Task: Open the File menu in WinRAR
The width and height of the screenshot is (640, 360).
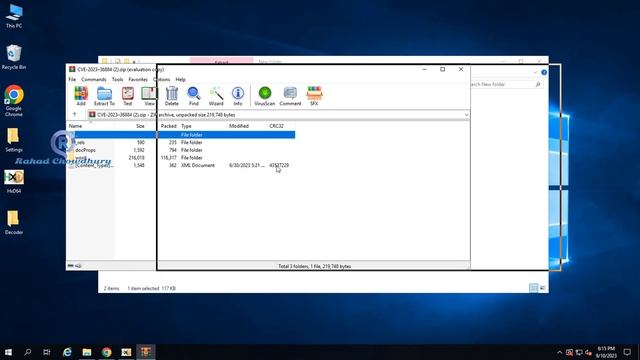Action: [x=72, y=80]
